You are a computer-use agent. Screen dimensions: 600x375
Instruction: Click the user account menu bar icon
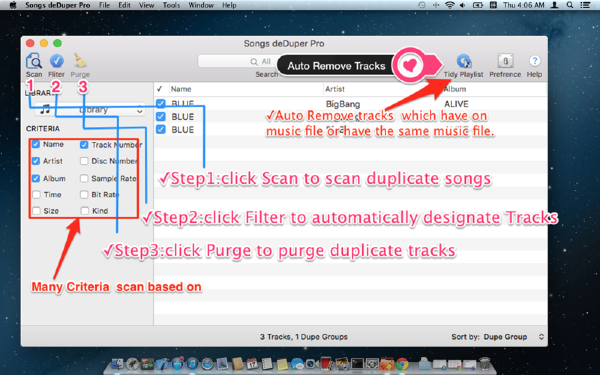pos(554,5)
